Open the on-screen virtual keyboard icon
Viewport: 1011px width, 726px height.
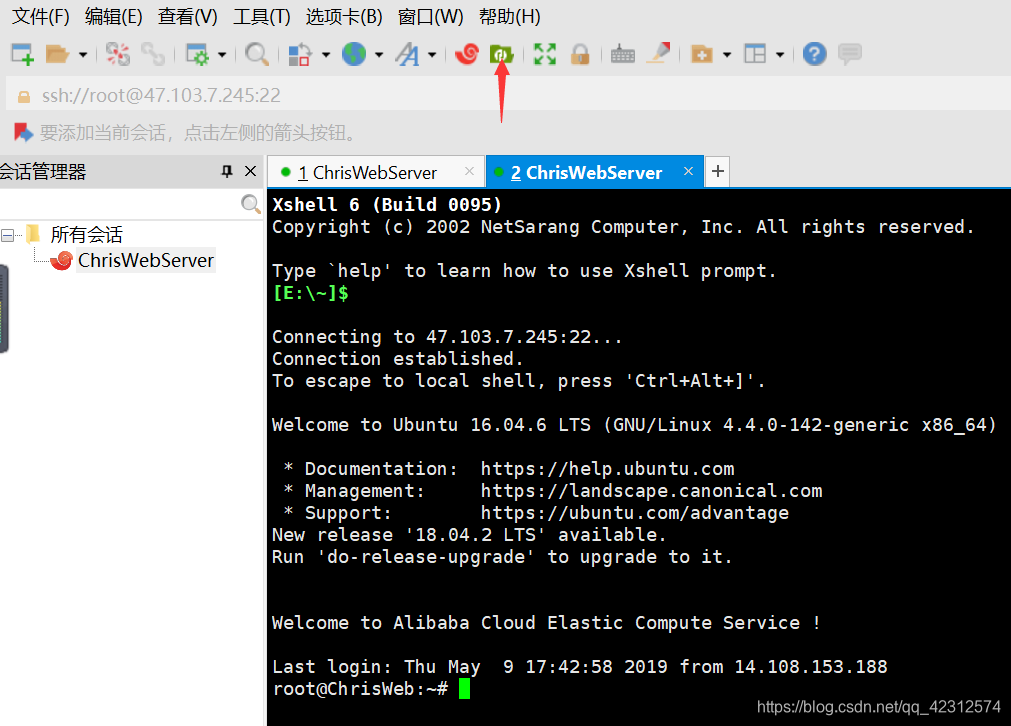(x=622, y=54)
